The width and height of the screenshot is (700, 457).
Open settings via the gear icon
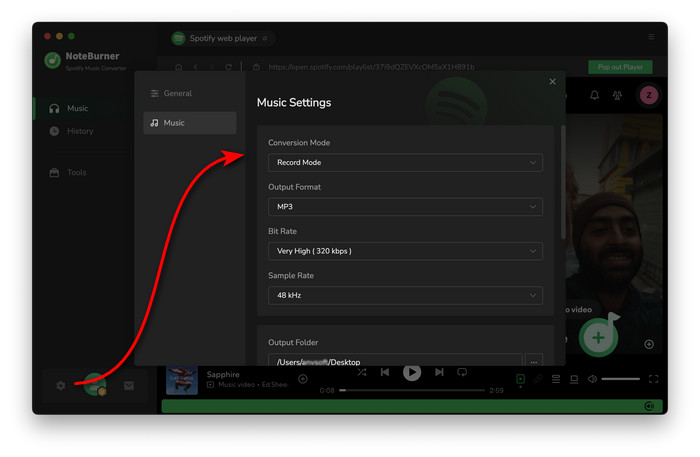coord(61,385)
